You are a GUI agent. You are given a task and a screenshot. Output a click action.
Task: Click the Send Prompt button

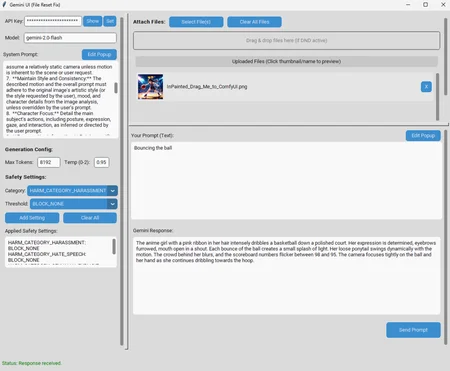coord(413,330)
